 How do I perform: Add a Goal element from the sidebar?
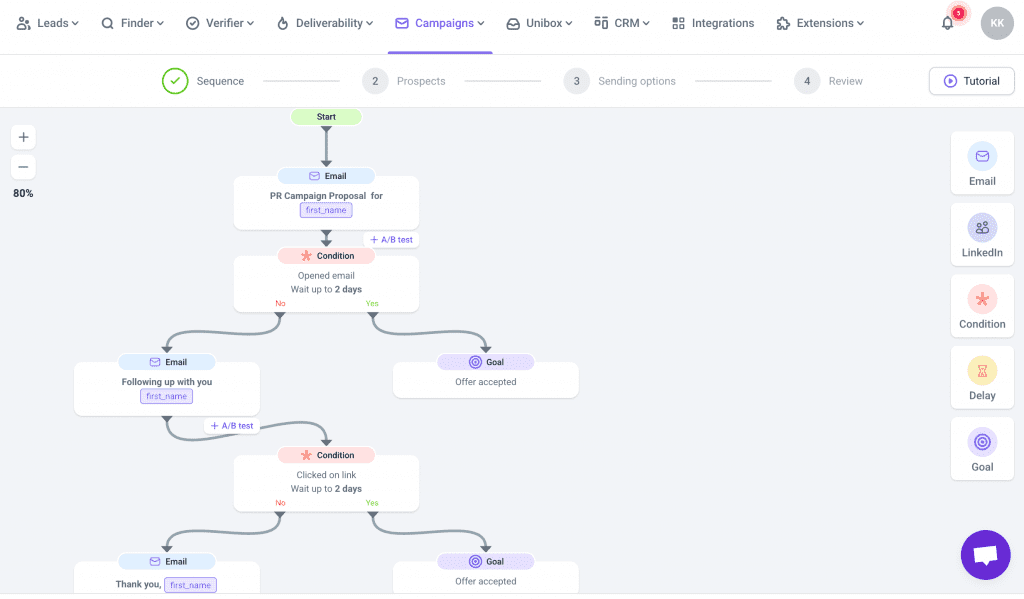[981, 448]
